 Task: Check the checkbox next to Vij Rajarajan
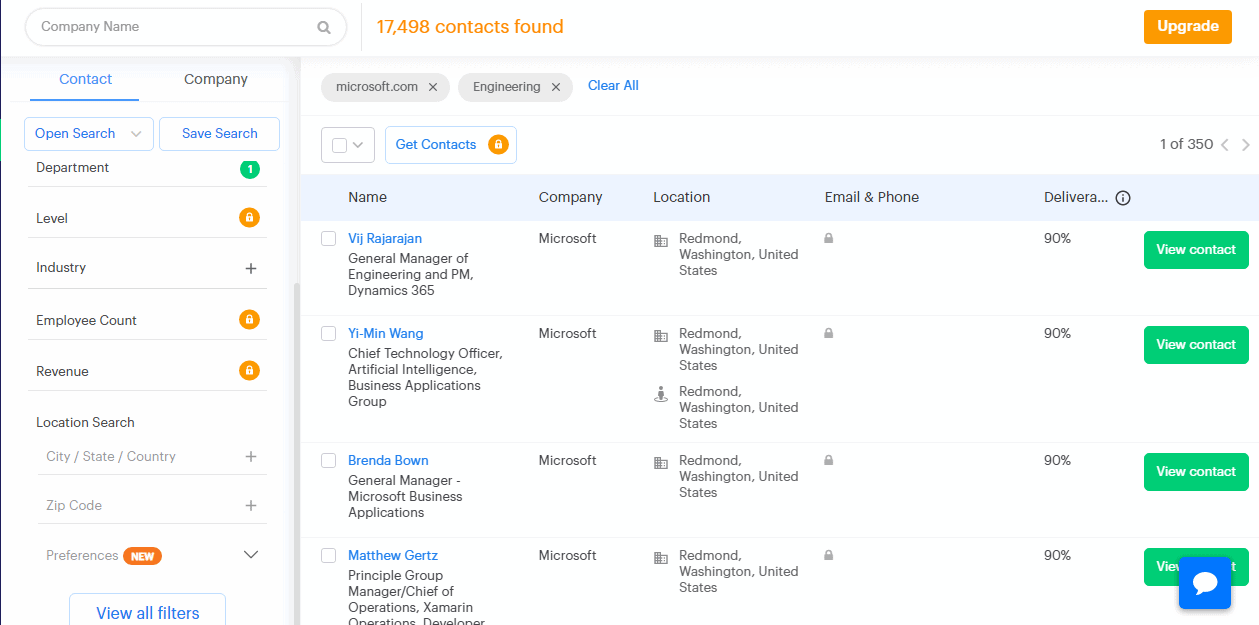pos(328,238)
